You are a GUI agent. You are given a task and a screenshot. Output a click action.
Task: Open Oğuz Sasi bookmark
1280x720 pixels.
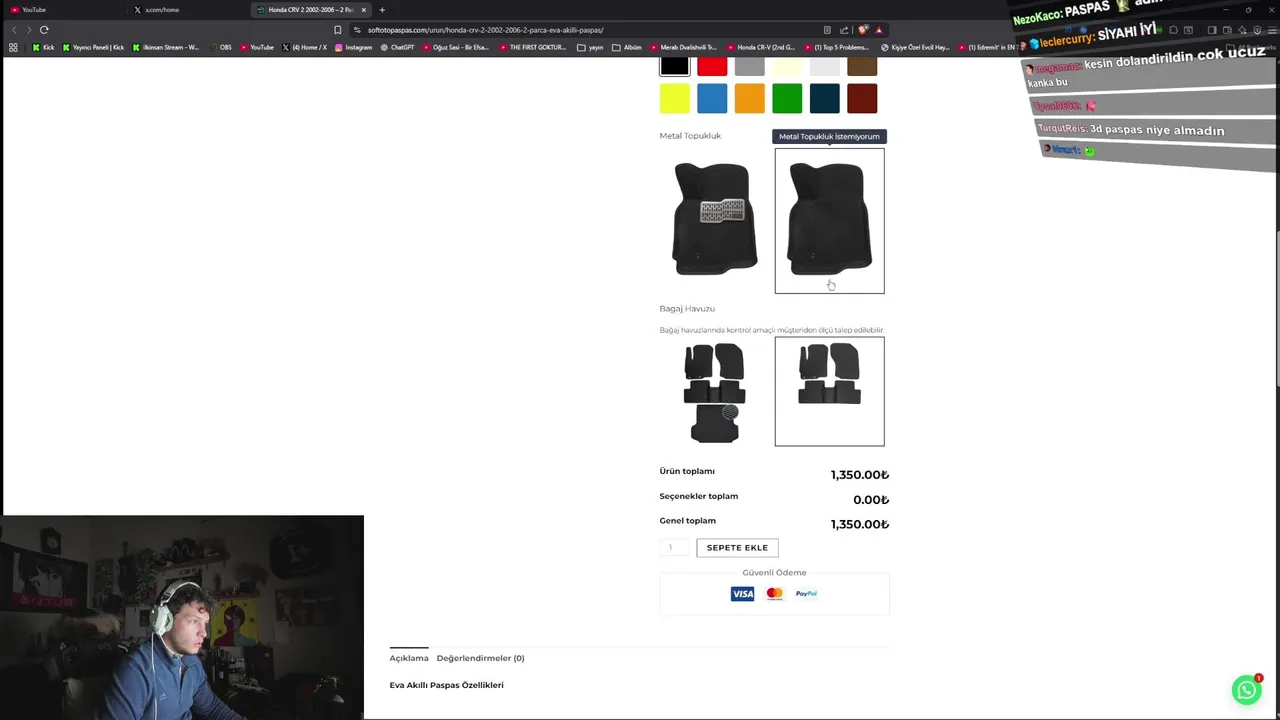coord(456,47)
